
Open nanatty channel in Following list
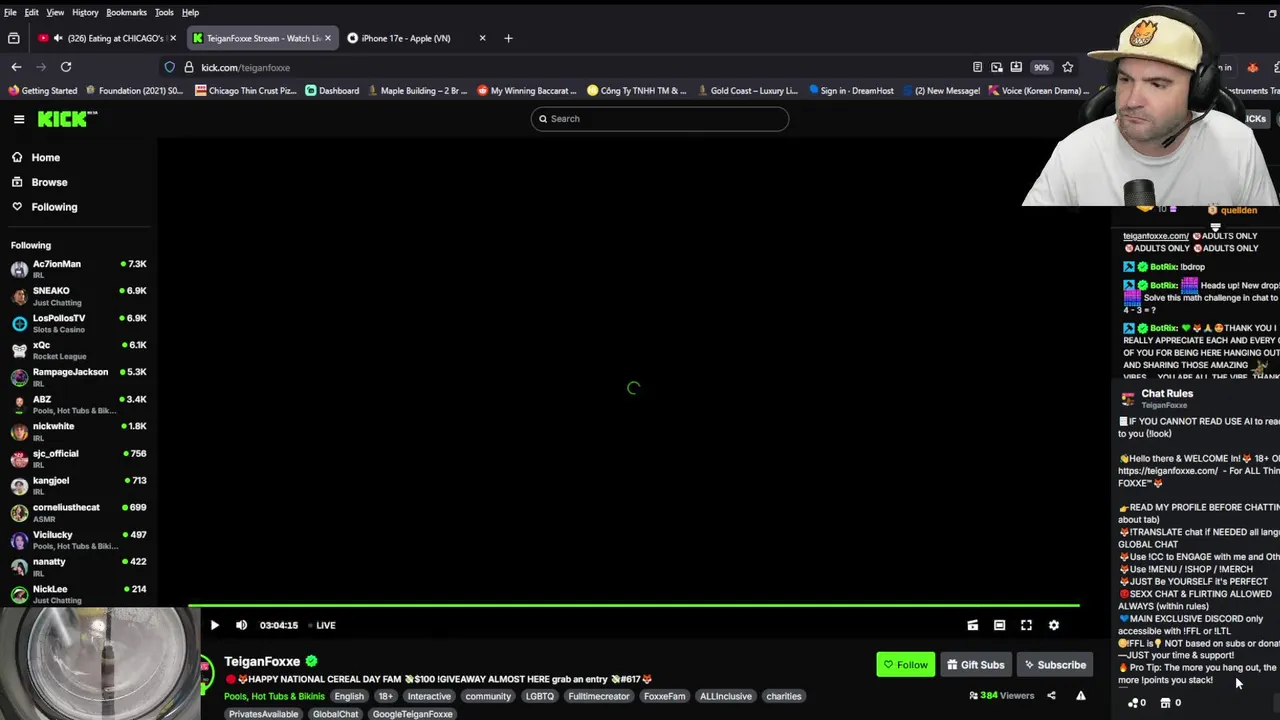[78, 566]
